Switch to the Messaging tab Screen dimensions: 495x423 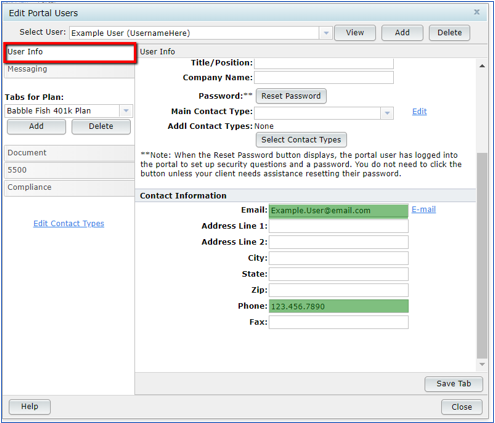pos(69,69)
